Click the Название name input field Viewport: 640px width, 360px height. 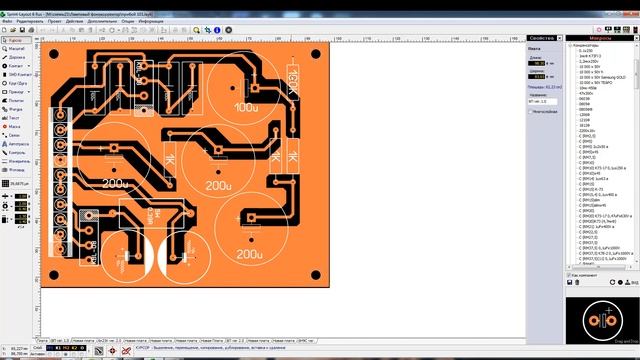[542, 101]
